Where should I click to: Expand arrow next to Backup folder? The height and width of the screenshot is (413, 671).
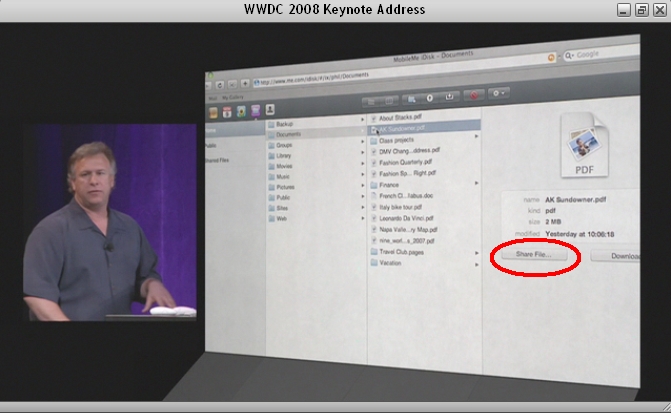362,119
